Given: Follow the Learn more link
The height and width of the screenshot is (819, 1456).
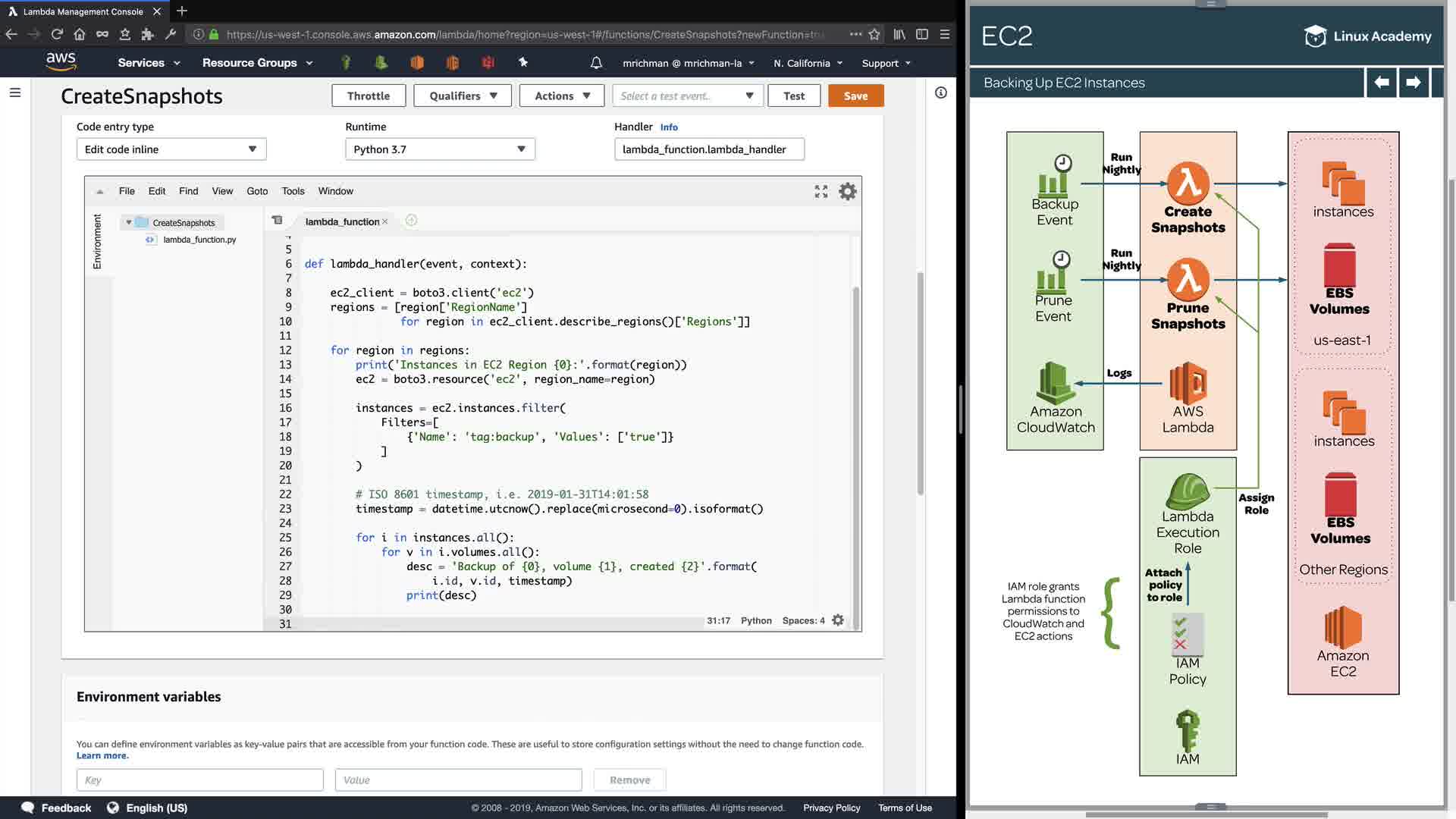Looking at the screenshot, I should (x=102, y=755).
